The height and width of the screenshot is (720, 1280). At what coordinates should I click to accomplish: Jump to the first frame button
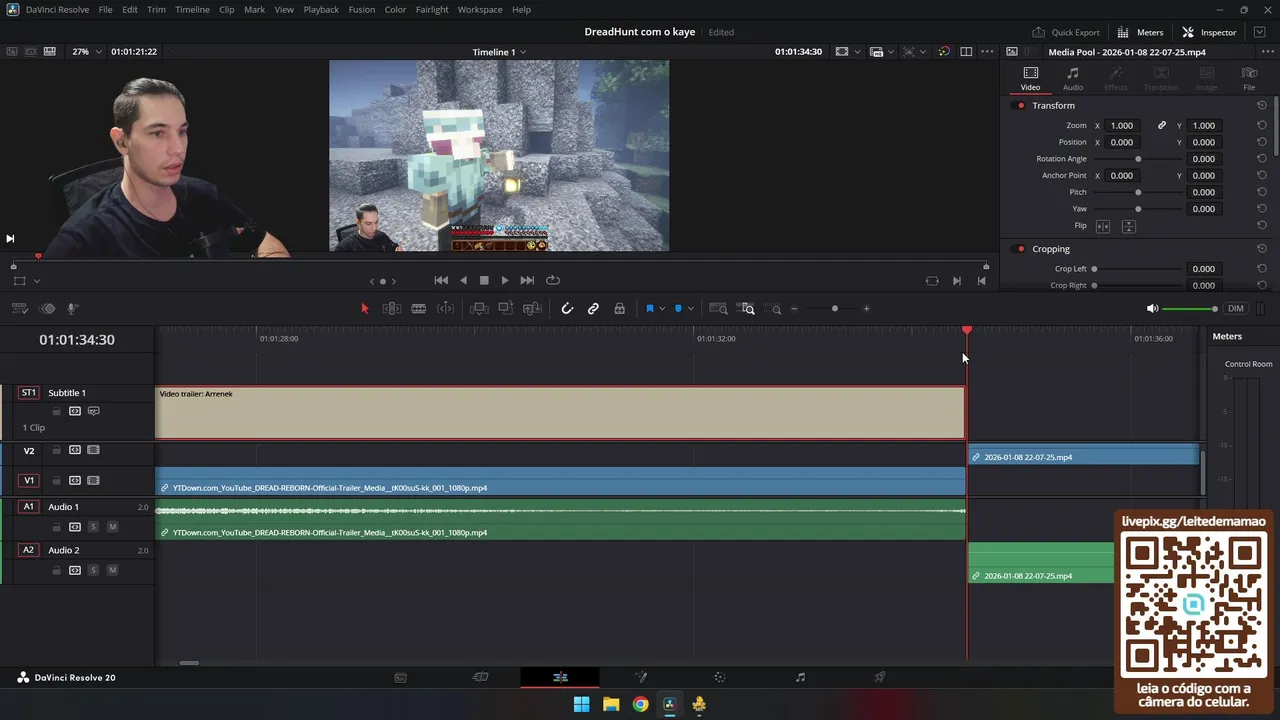pyautogui.click(x=441, y=281)
